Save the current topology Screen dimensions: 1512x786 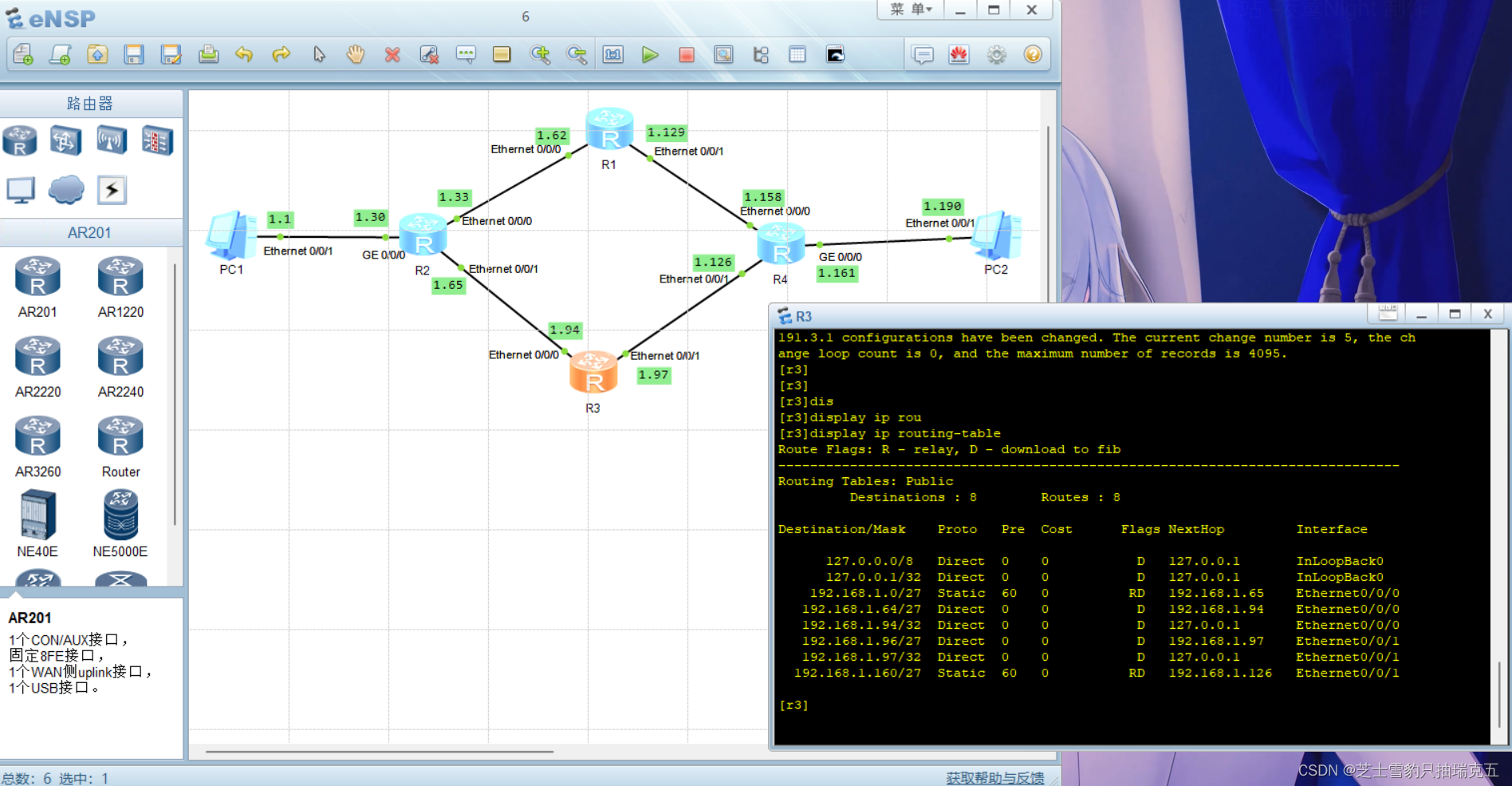tap(134, 54)
